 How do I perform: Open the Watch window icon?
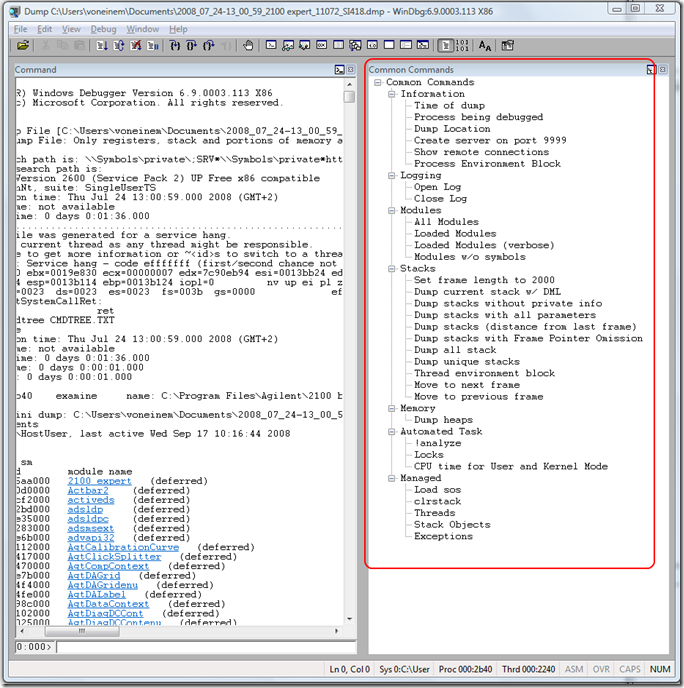[288, 45]
